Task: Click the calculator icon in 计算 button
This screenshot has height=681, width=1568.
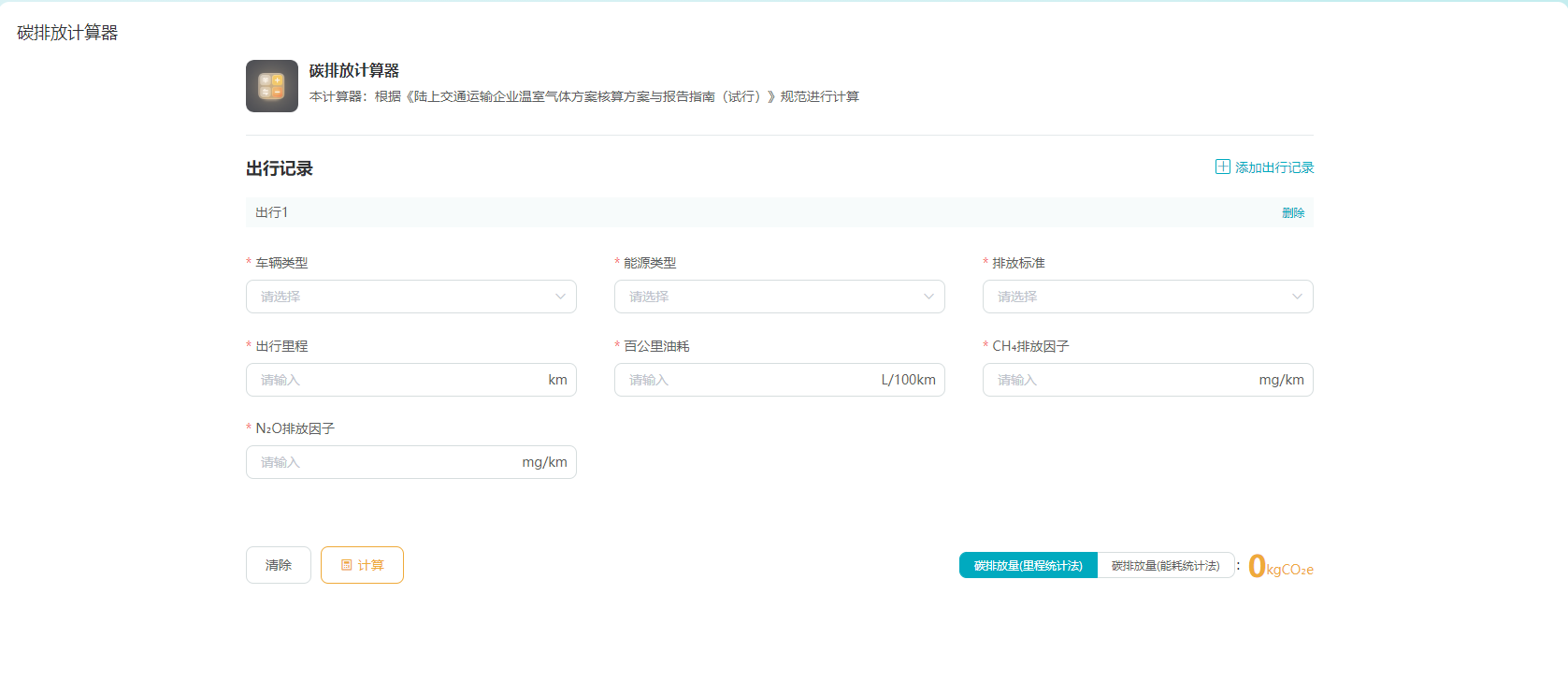Action: (x=346, y=565)
